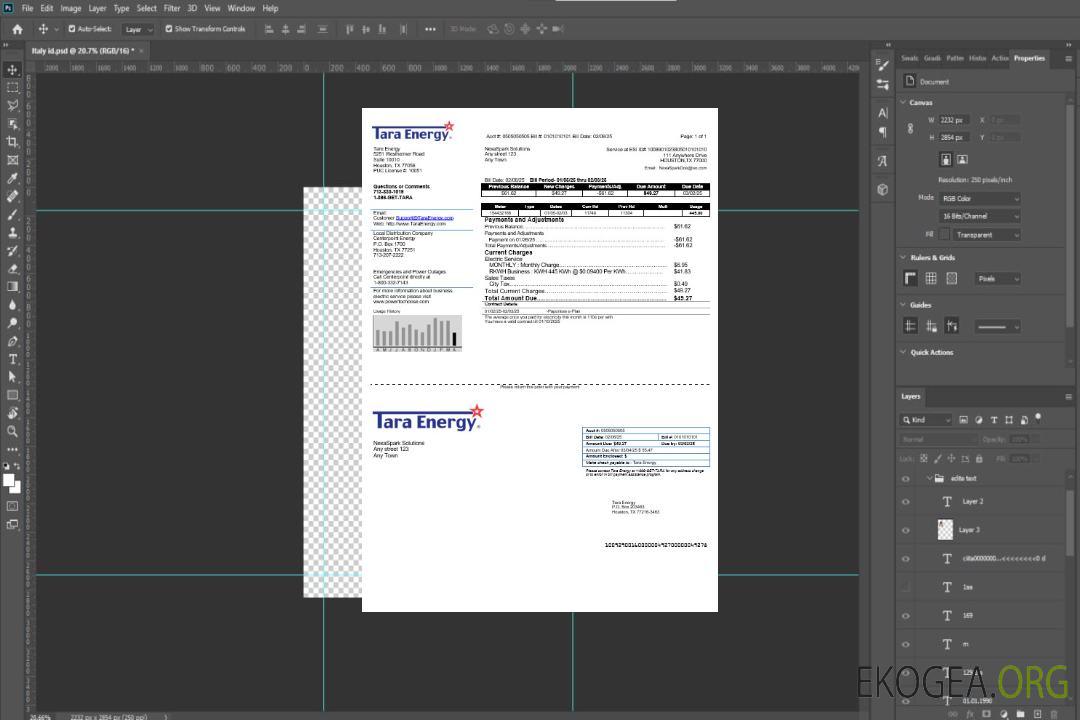Select the Layer 3 layer
The image size is (1080, 720).
[x=969, y=529]
